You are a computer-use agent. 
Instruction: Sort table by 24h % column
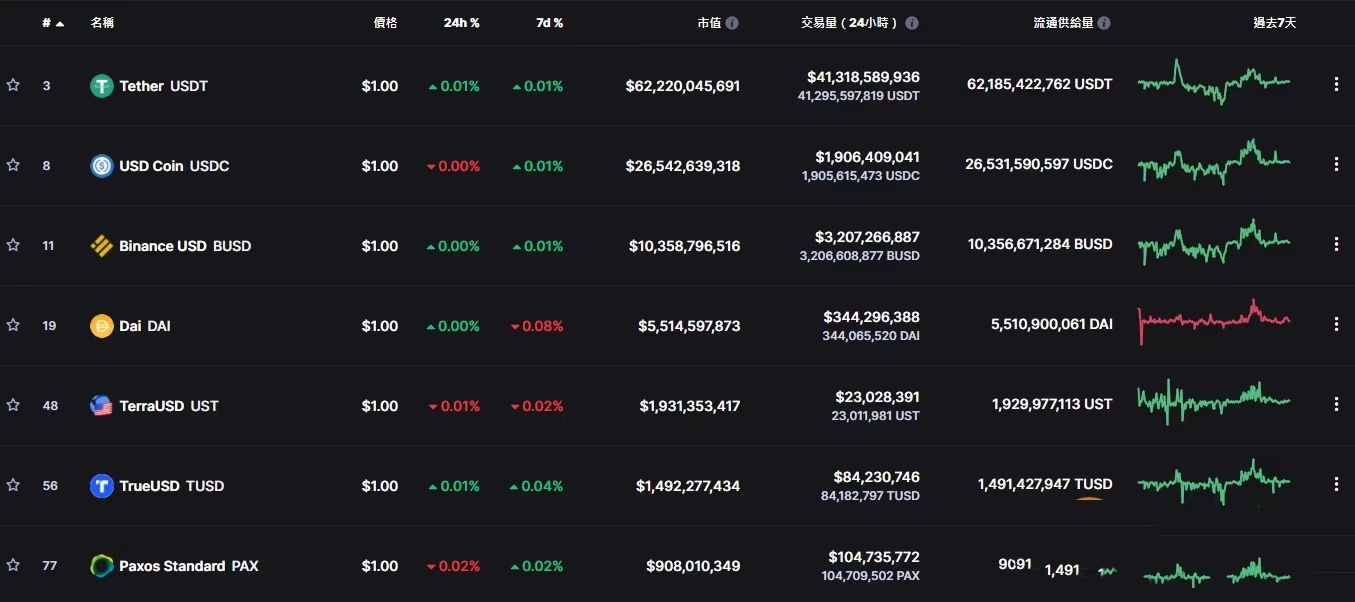click(x=461, y=23)
